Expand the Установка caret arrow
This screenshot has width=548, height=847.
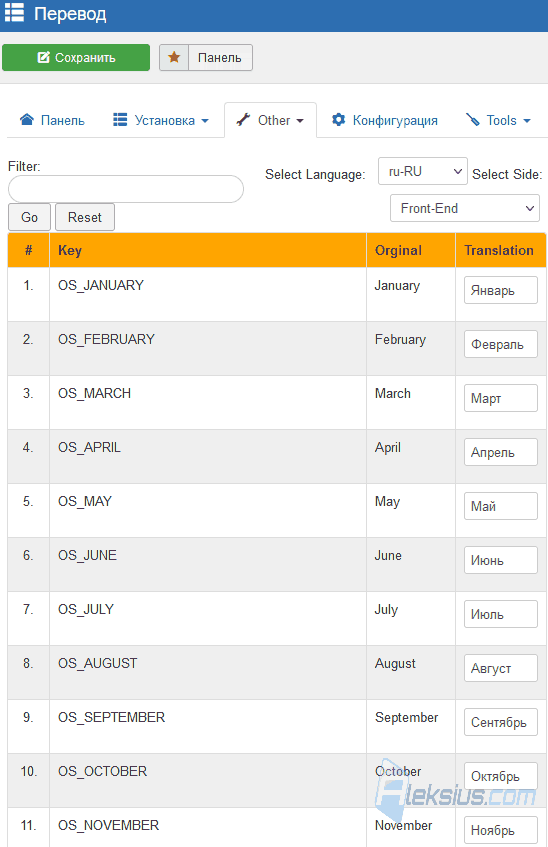pos(205,121)
